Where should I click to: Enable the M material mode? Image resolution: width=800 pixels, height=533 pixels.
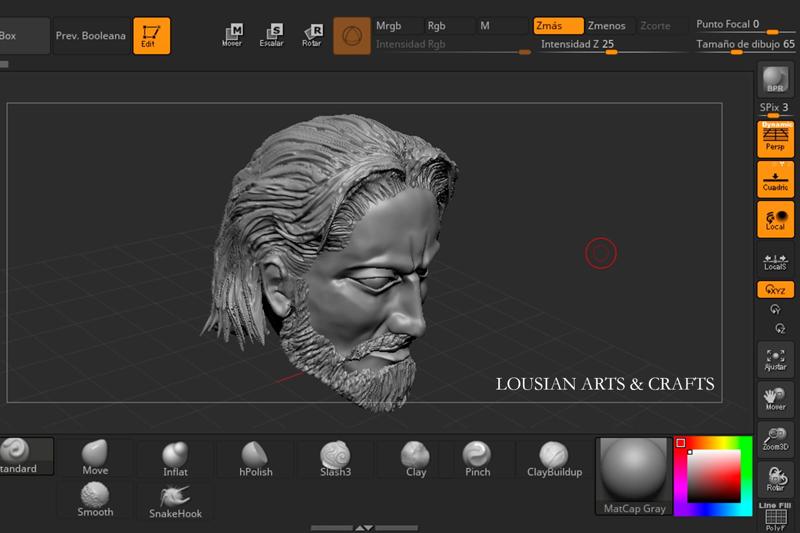[503, 26]
